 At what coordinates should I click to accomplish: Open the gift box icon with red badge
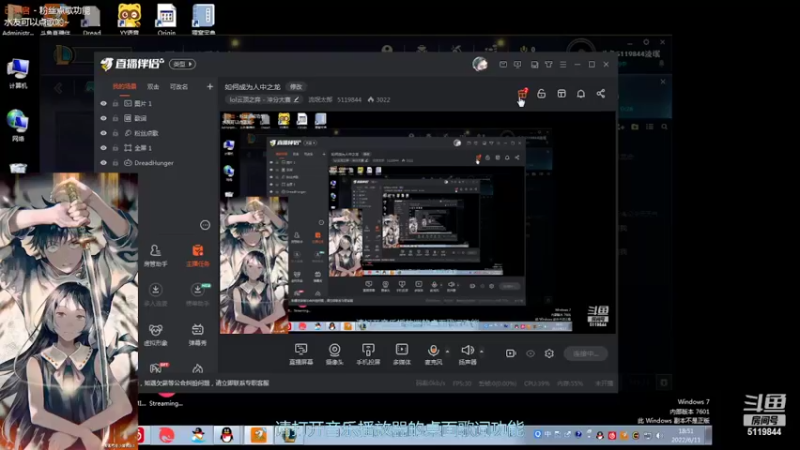(x=522, y=94)
